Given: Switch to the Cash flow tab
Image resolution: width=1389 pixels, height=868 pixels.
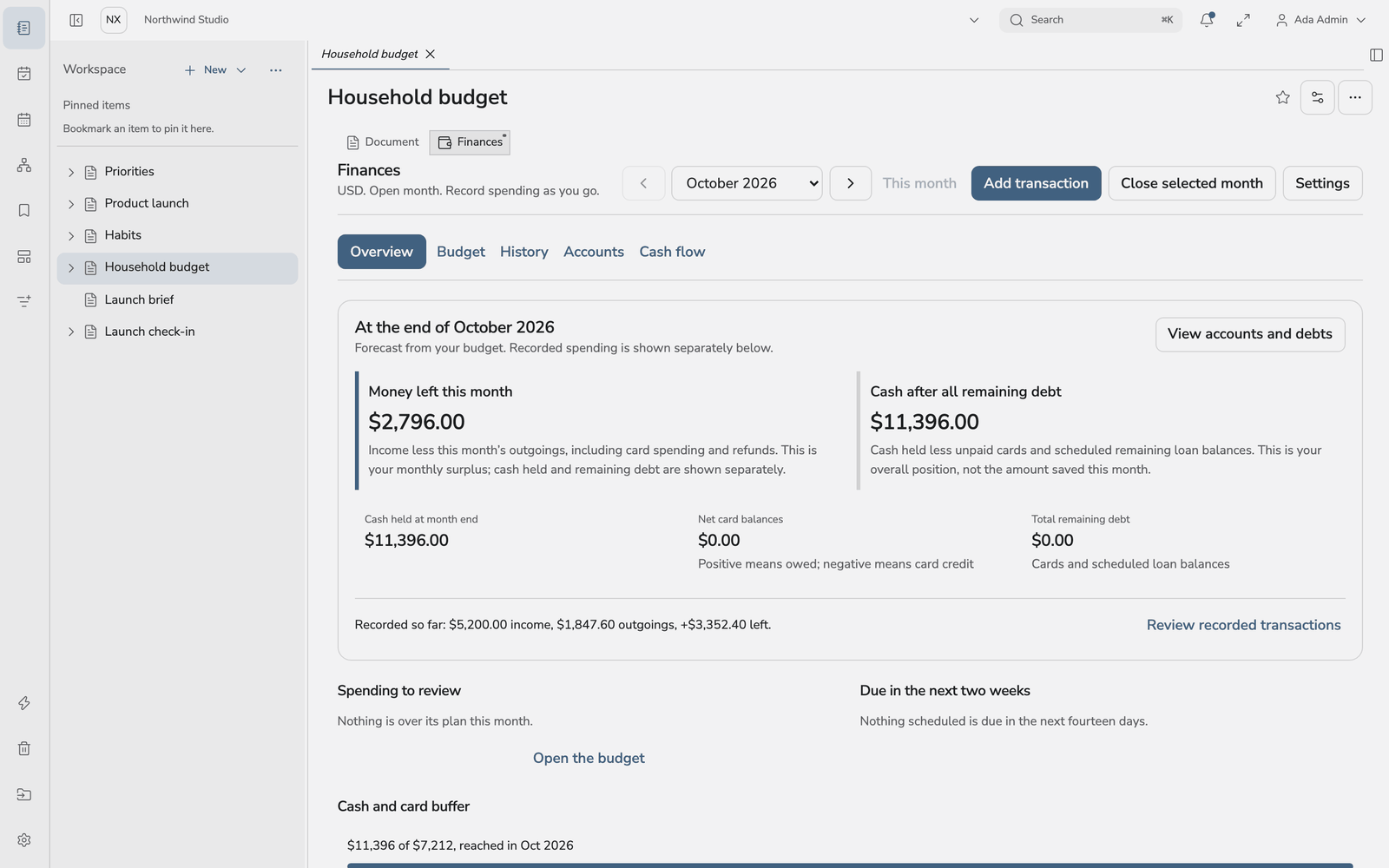Looking at the screenshot, I should pyautogui.click(x=673, y=252).
